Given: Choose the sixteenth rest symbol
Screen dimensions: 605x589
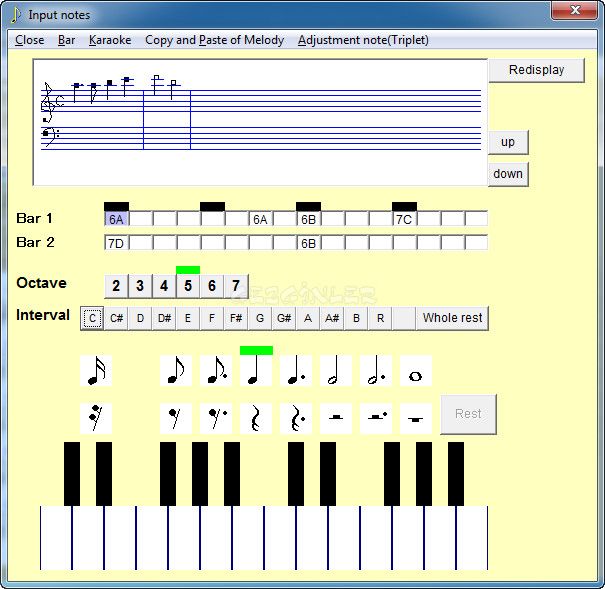Looking at the screenshot, I should (96, 418).
